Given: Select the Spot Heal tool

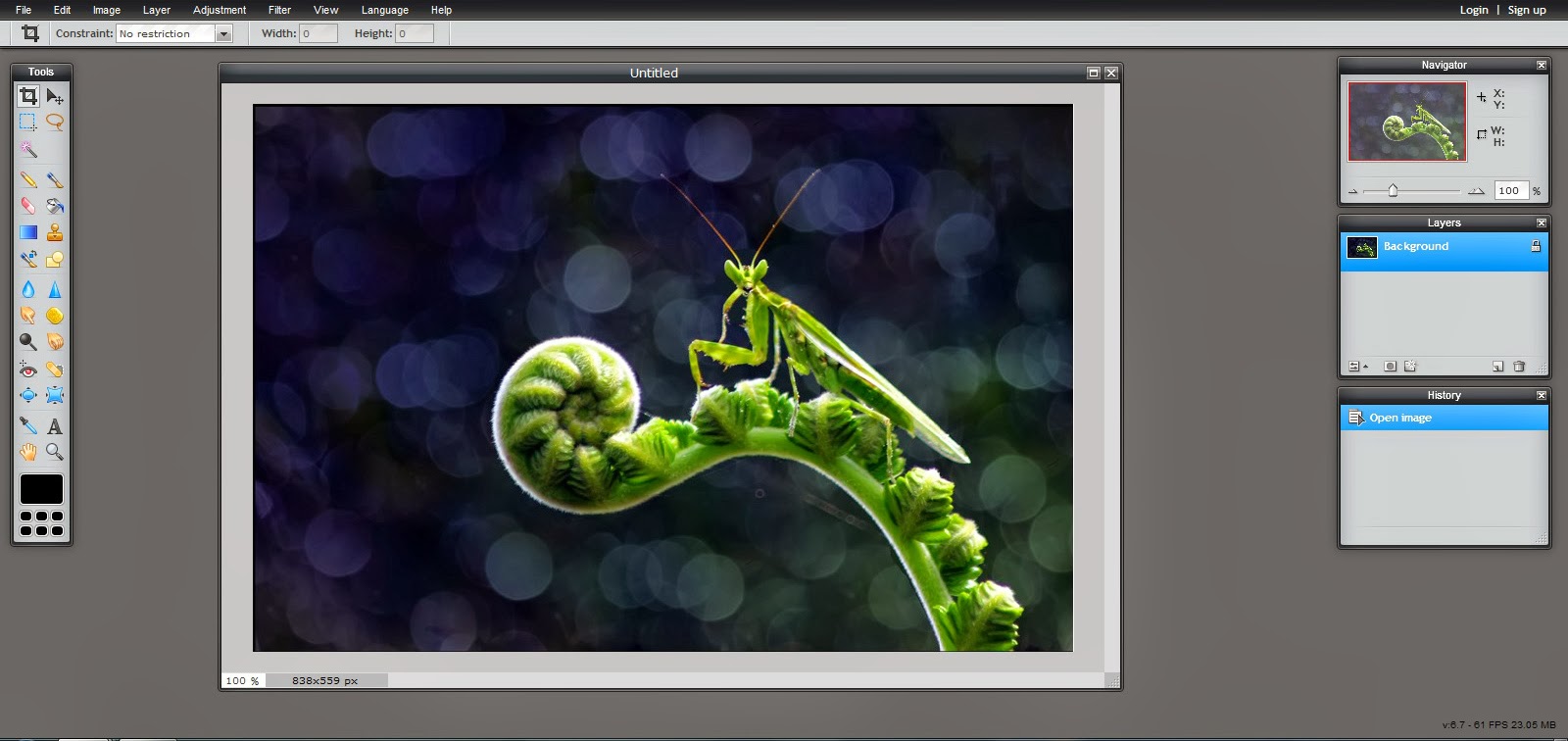Looking at the screenshot, I should pos(55,369).
